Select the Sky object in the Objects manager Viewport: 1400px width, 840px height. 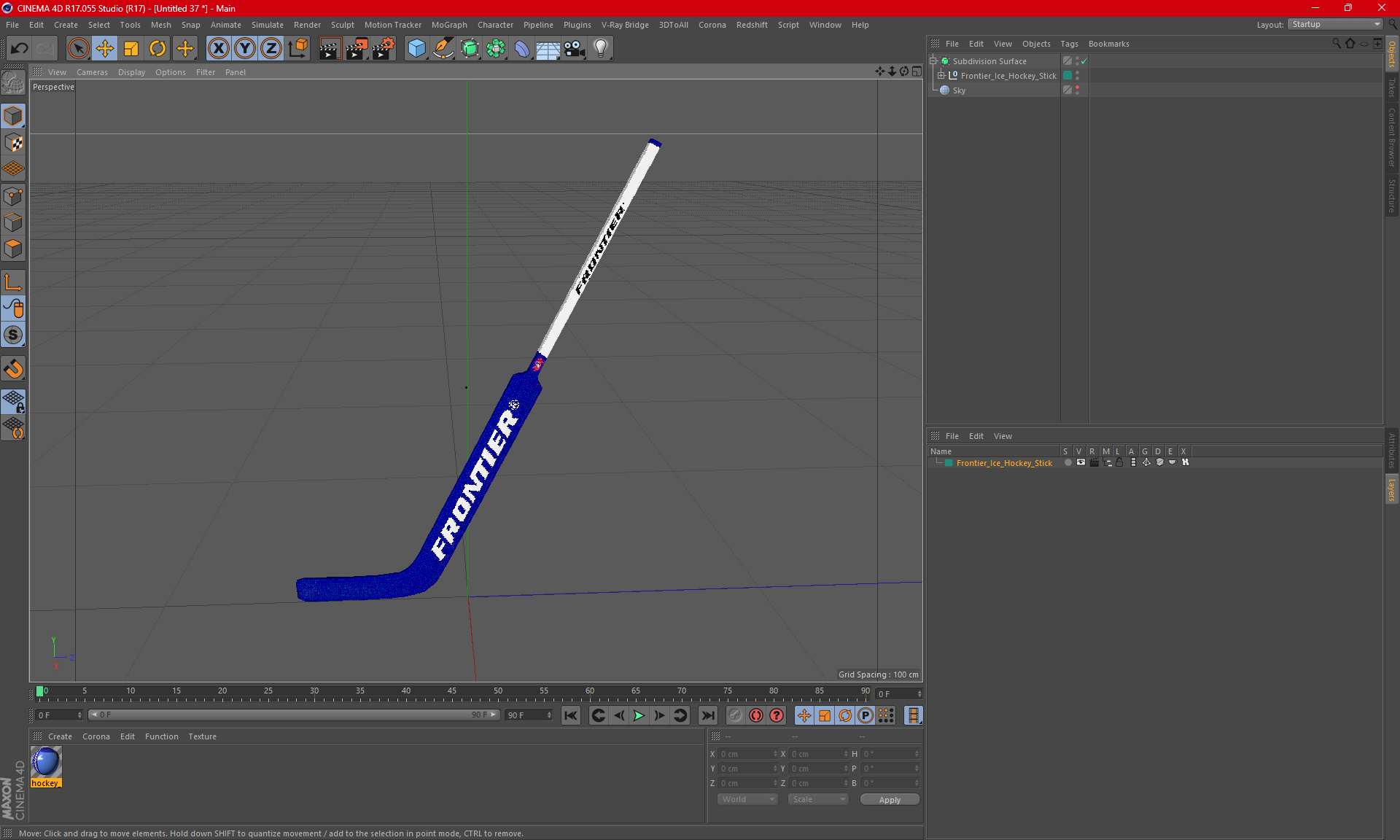[959, 90]
